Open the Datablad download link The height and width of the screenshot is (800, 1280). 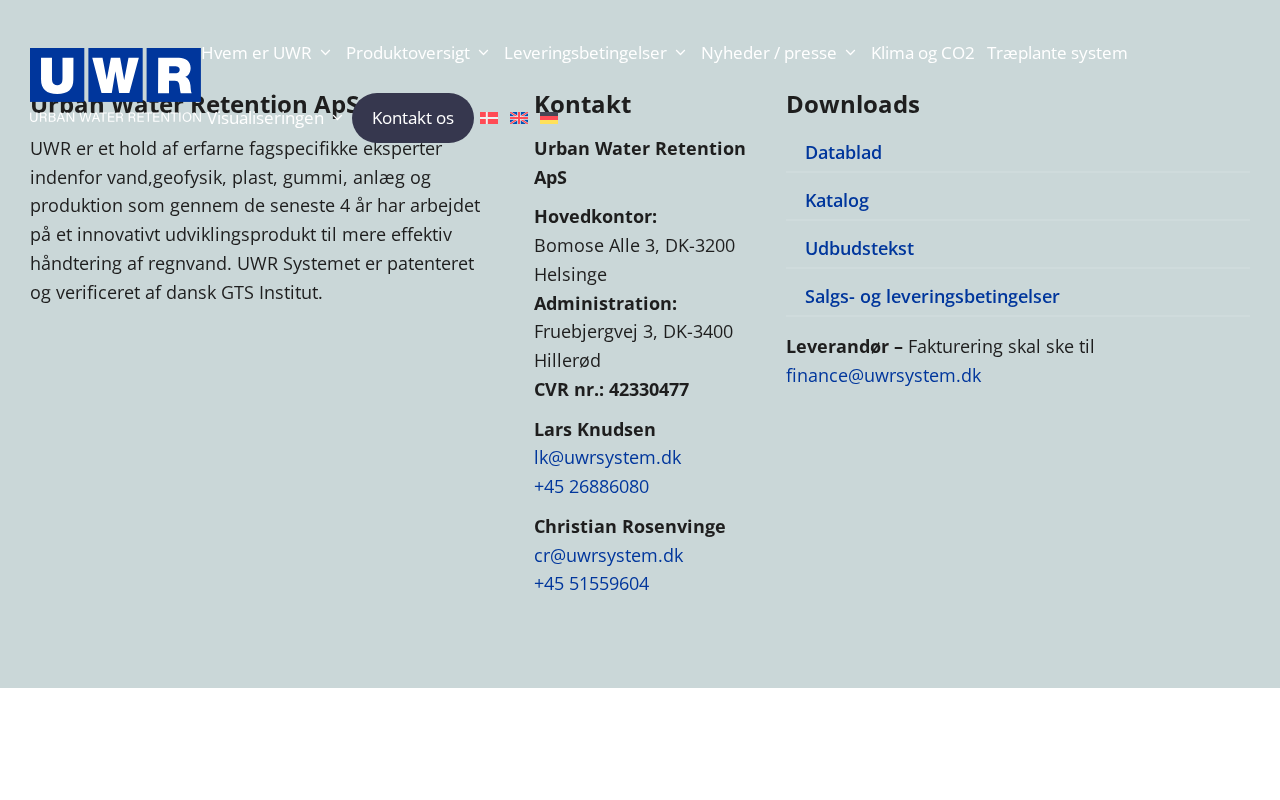click(843, 152)
